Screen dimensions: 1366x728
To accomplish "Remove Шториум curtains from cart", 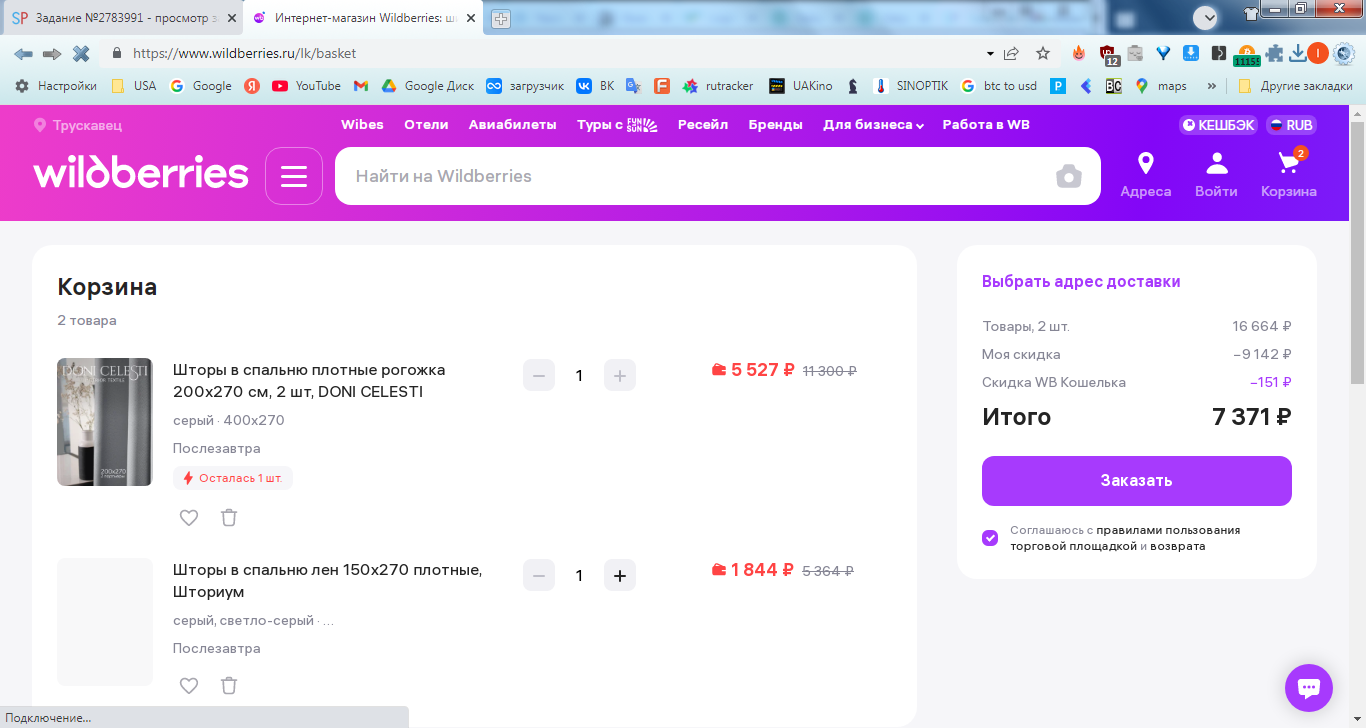I will click(x=229, y=685).
